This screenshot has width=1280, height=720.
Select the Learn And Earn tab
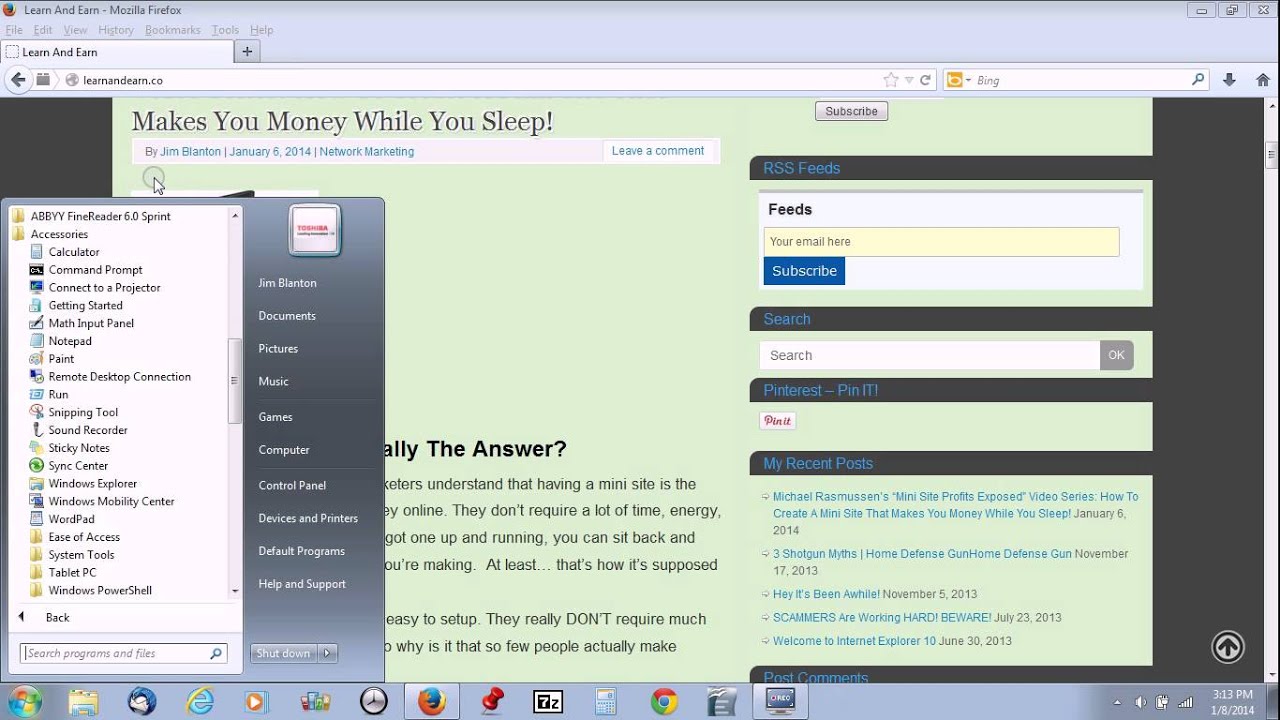pyautogui.click(x=116, y=52)
